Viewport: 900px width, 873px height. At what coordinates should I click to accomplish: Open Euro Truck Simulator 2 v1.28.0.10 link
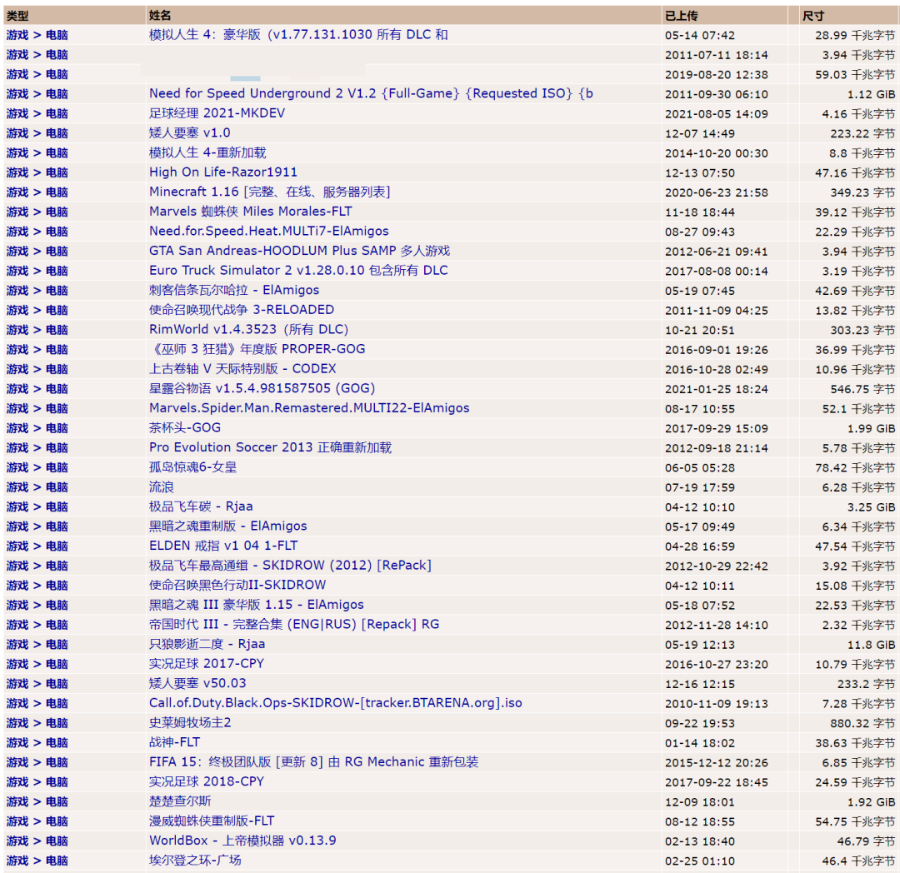pos(298,270)
